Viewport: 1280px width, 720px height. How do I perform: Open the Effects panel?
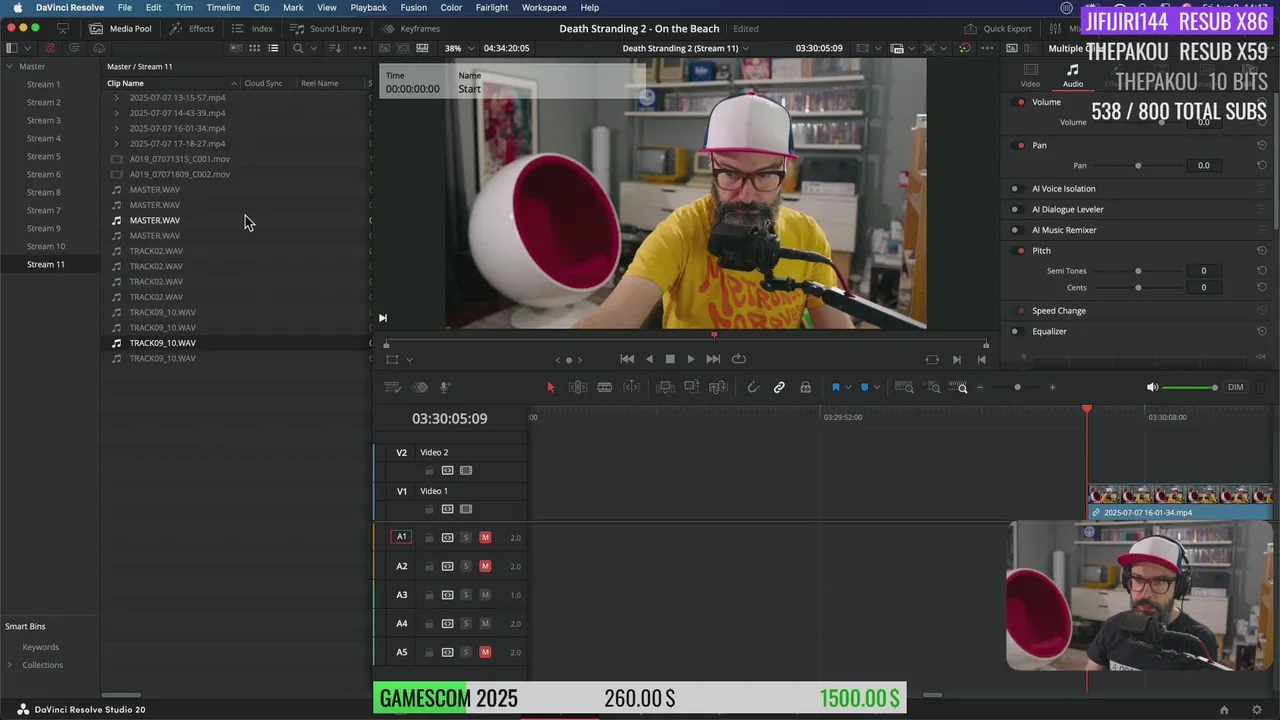192,29
